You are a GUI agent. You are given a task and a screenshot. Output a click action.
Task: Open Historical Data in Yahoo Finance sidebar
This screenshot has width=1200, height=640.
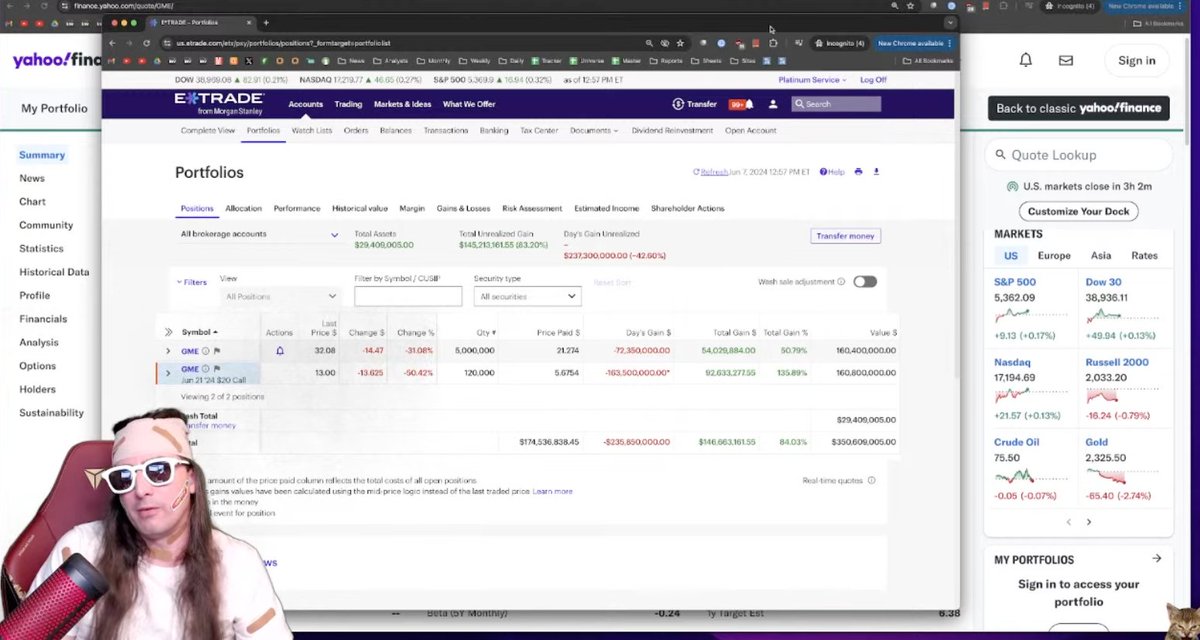54,272
